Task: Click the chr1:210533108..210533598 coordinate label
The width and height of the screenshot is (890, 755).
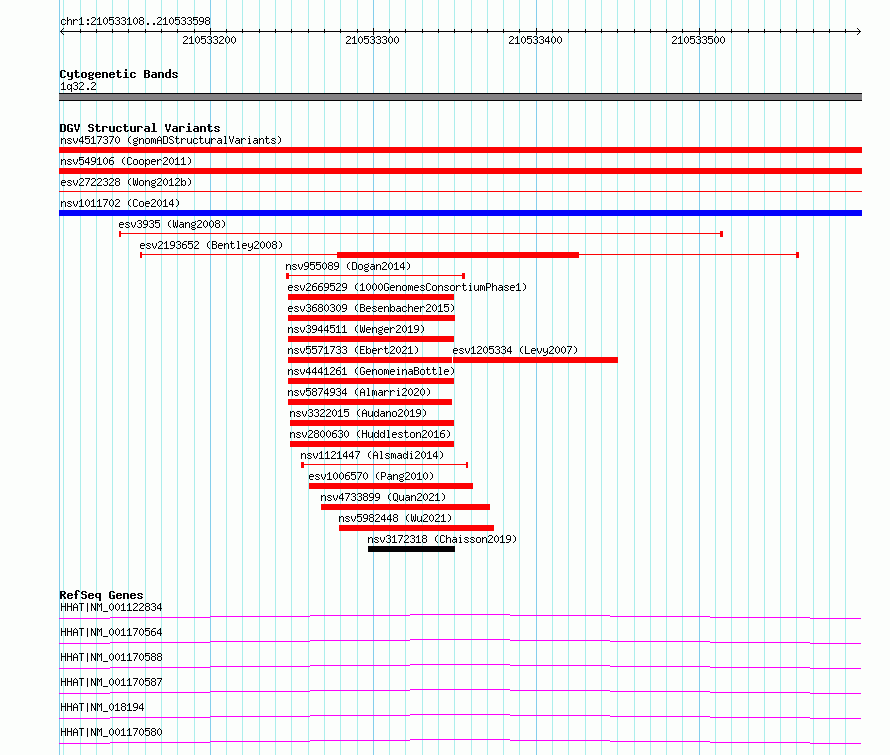Action: [135, 22]
